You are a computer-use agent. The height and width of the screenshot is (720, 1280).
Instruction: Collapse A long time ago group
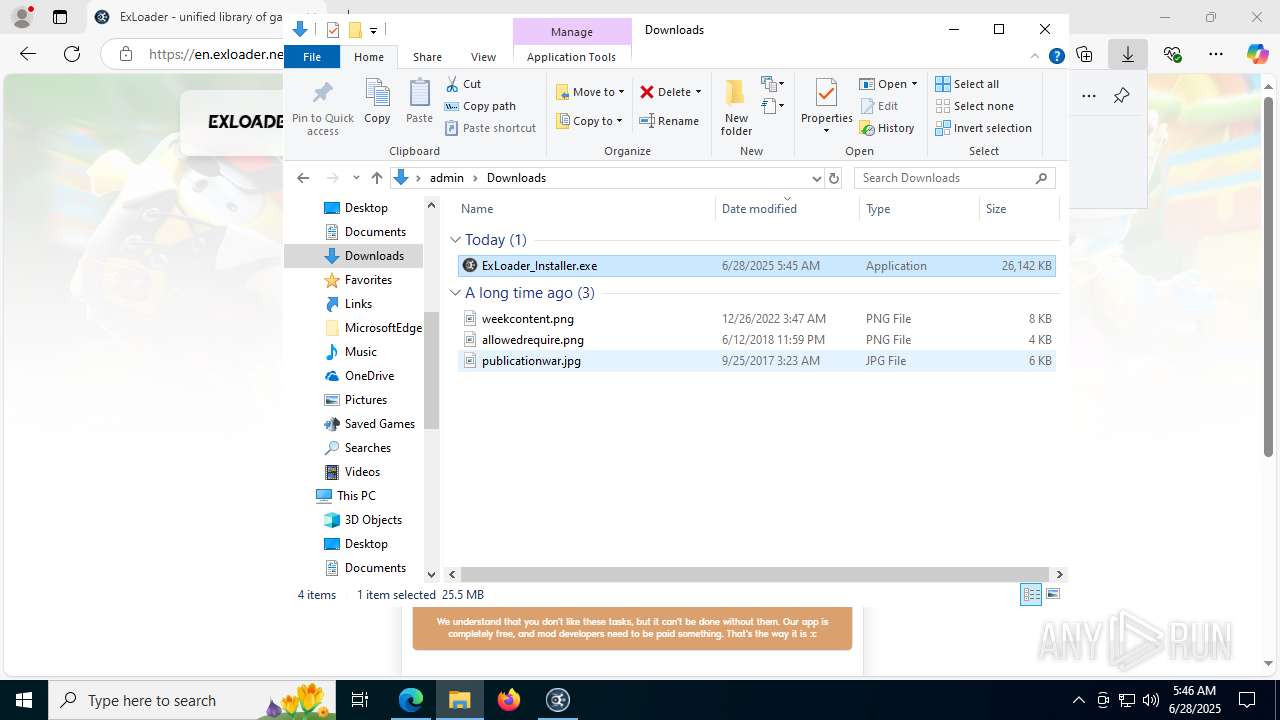(455, 293)
